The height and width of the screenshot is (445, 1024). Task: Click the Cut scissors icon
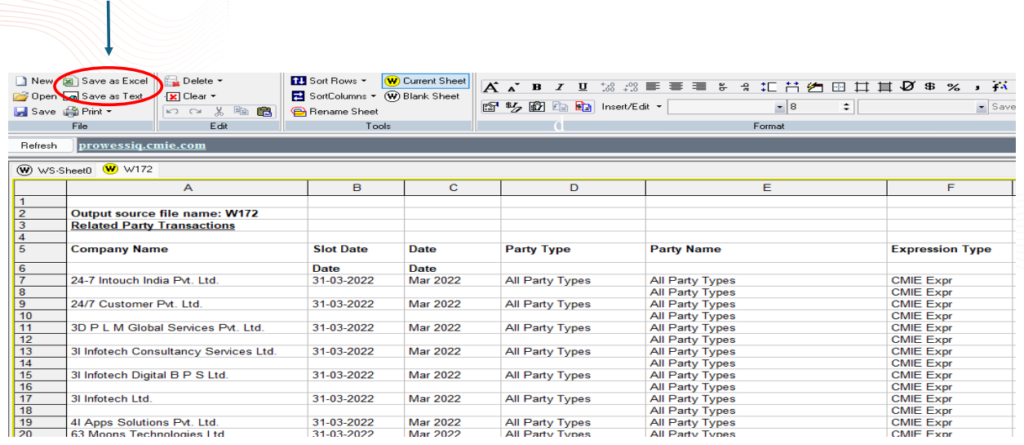218,112
